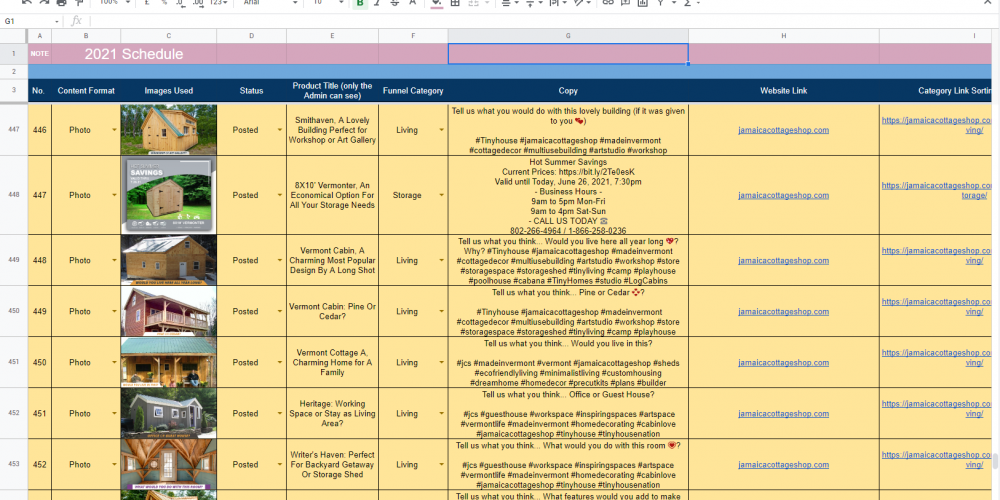Open jamaicacottageshop.com link in row 446
The height and width of the screenshot is (500, 1000).
click(783, 130)
